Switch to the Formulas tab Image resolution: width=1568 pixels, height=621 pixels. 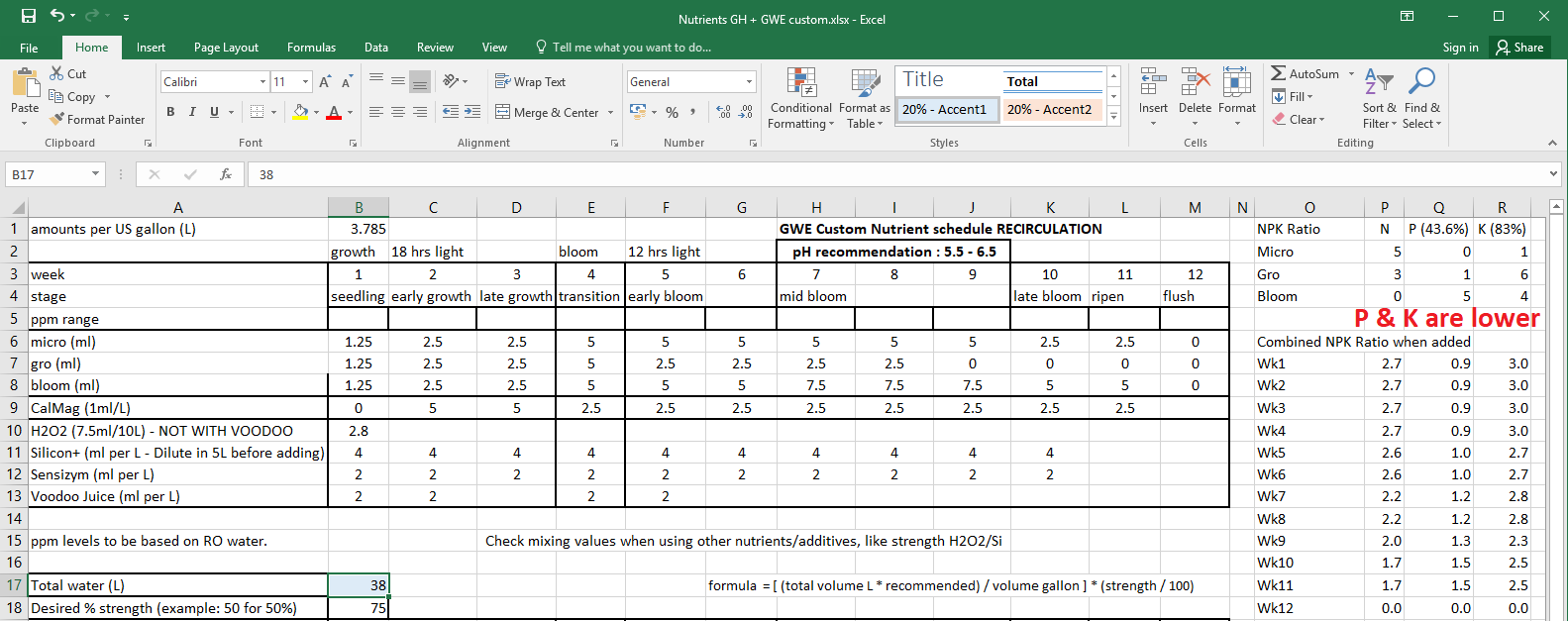coord(311,48)
